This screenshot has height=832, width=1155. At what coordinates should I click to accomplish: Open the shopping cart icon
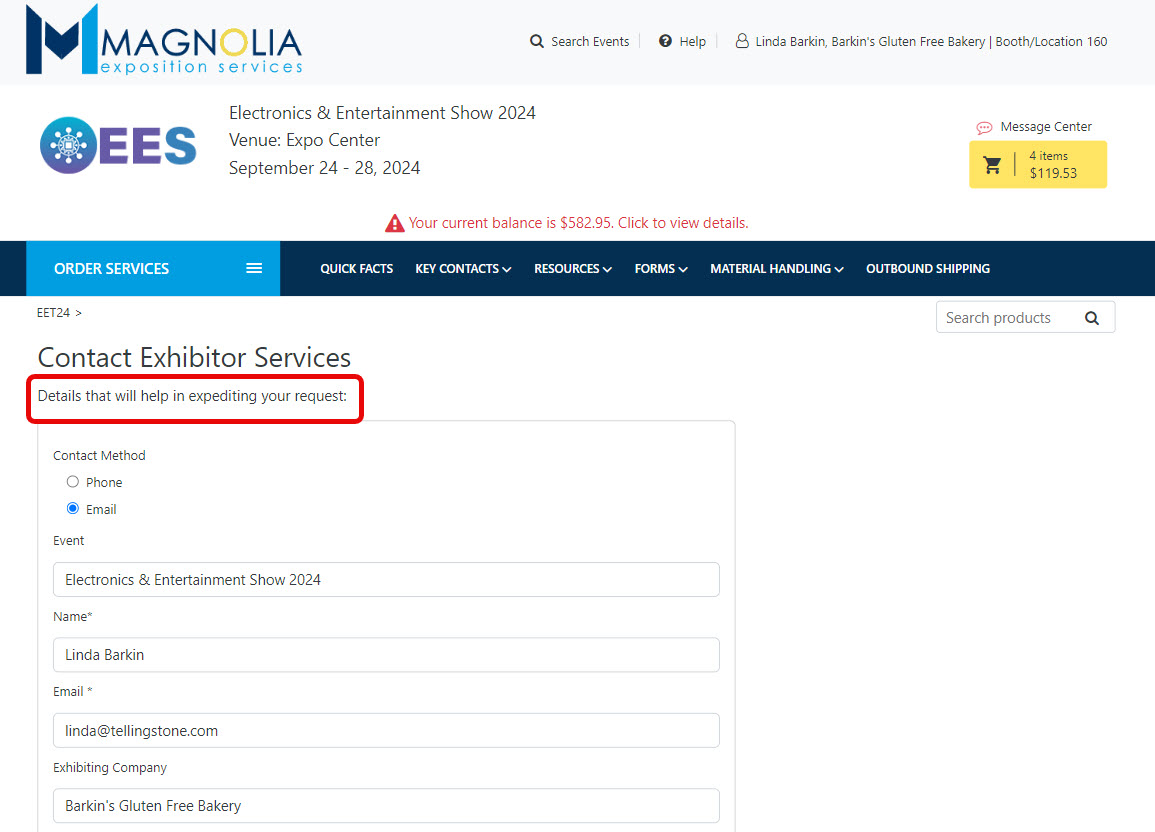[992, 165]
